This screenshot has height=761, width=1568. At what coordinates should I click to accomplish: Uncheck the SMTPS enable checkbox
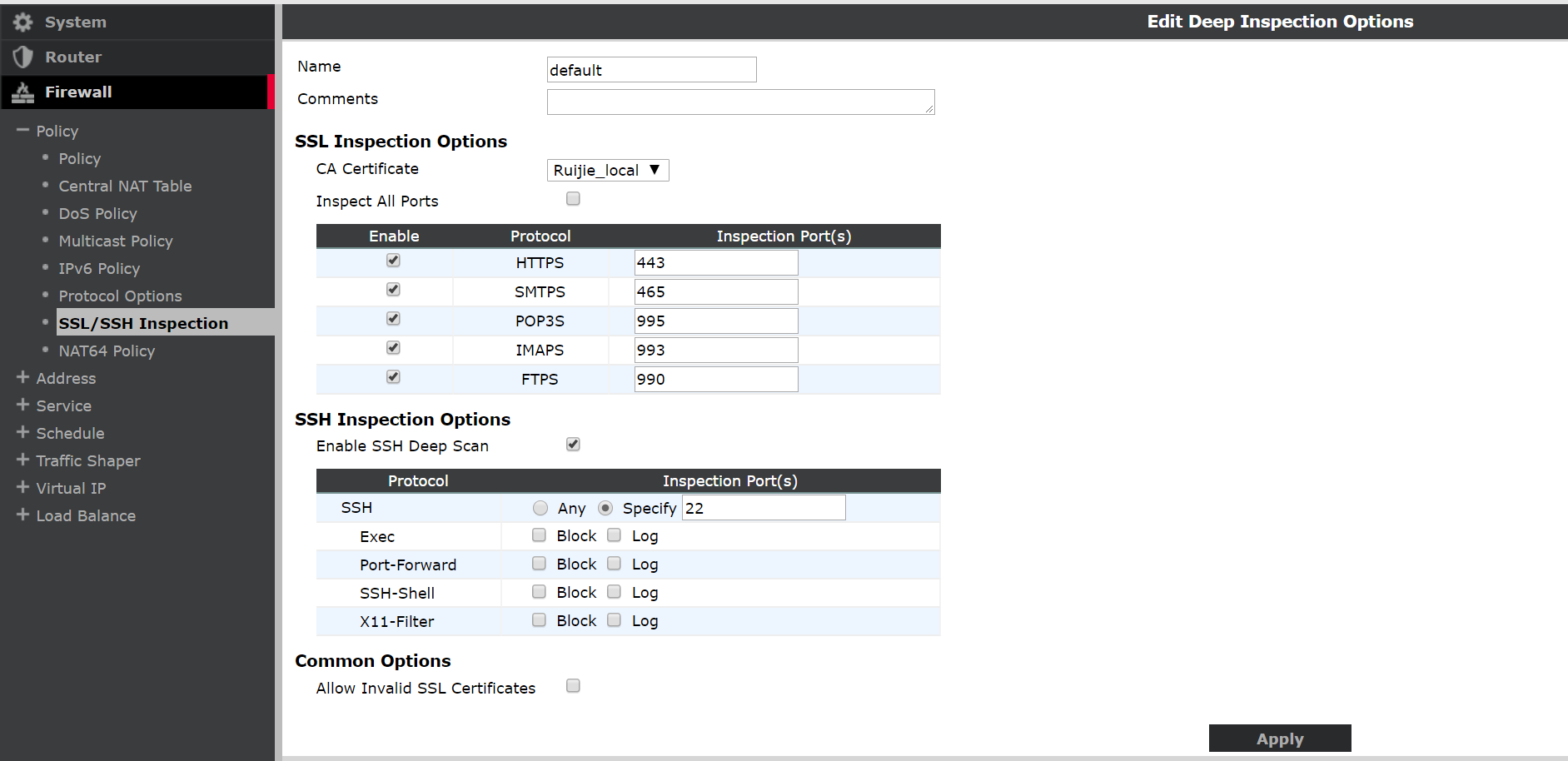[393, 289]
